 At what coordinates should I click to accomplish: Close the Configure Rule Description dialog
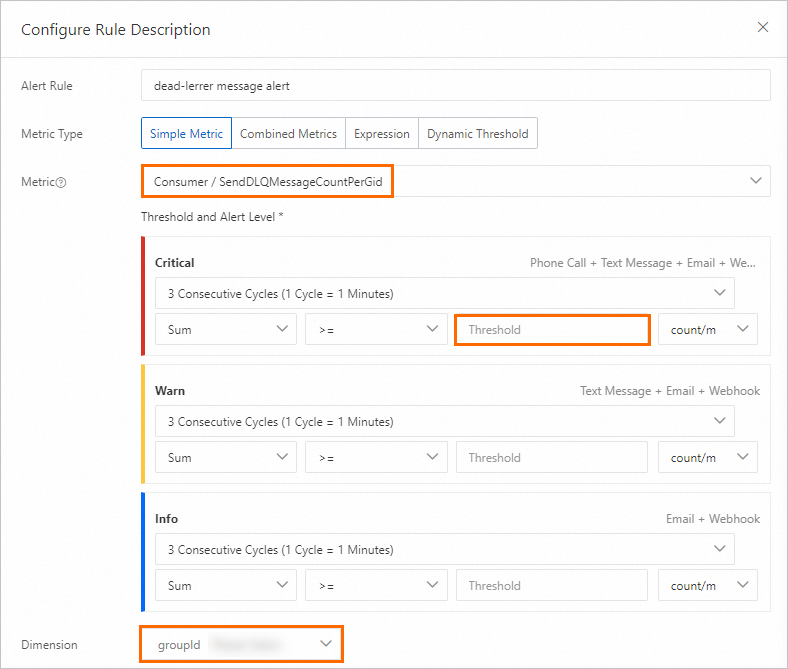[763, 27]
